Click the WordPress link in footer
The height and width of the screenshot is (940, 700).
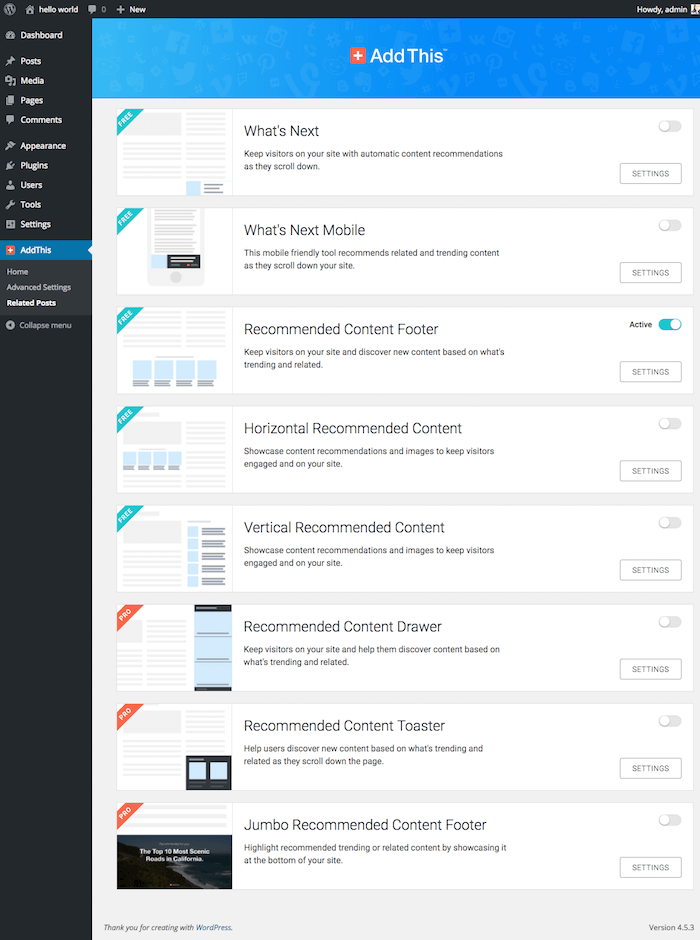click(x=213, y=927)
